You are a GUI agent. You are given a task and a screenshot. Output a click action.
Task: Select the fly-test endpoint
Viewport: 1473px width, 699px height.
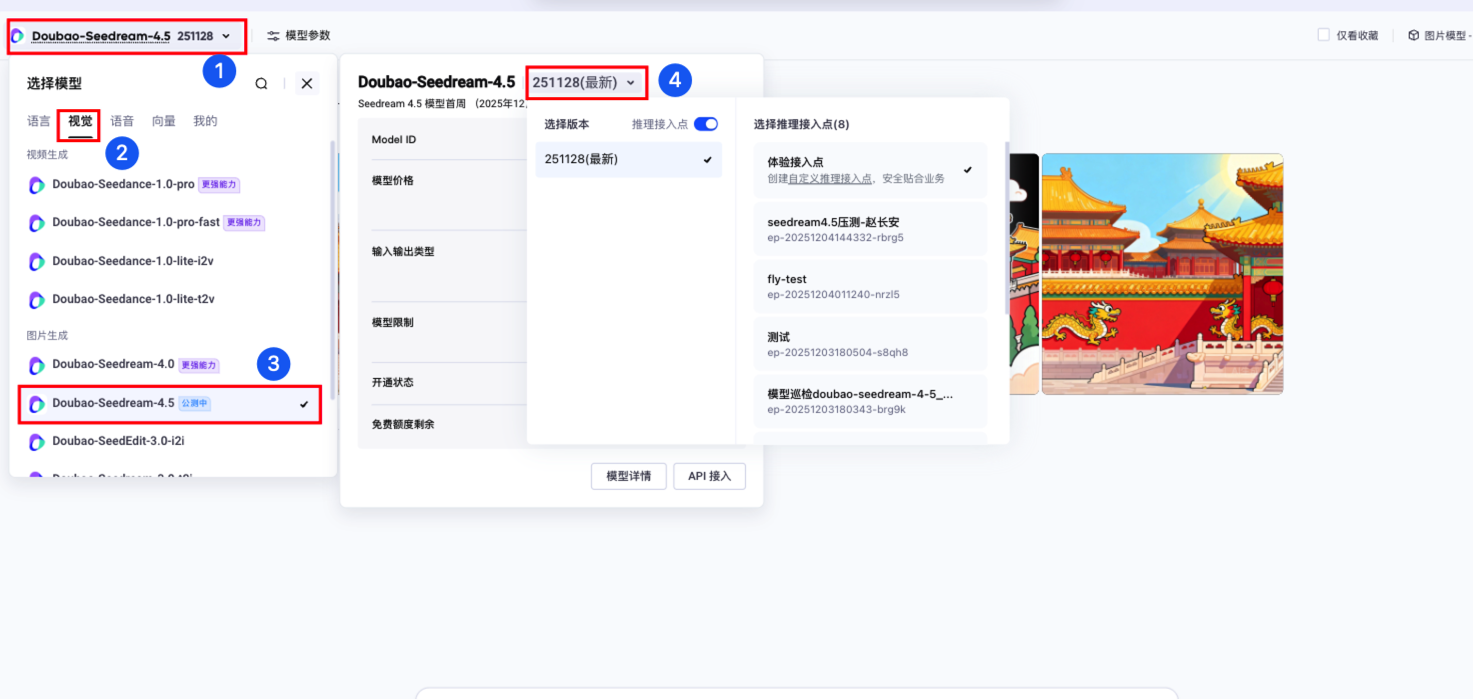870,286
